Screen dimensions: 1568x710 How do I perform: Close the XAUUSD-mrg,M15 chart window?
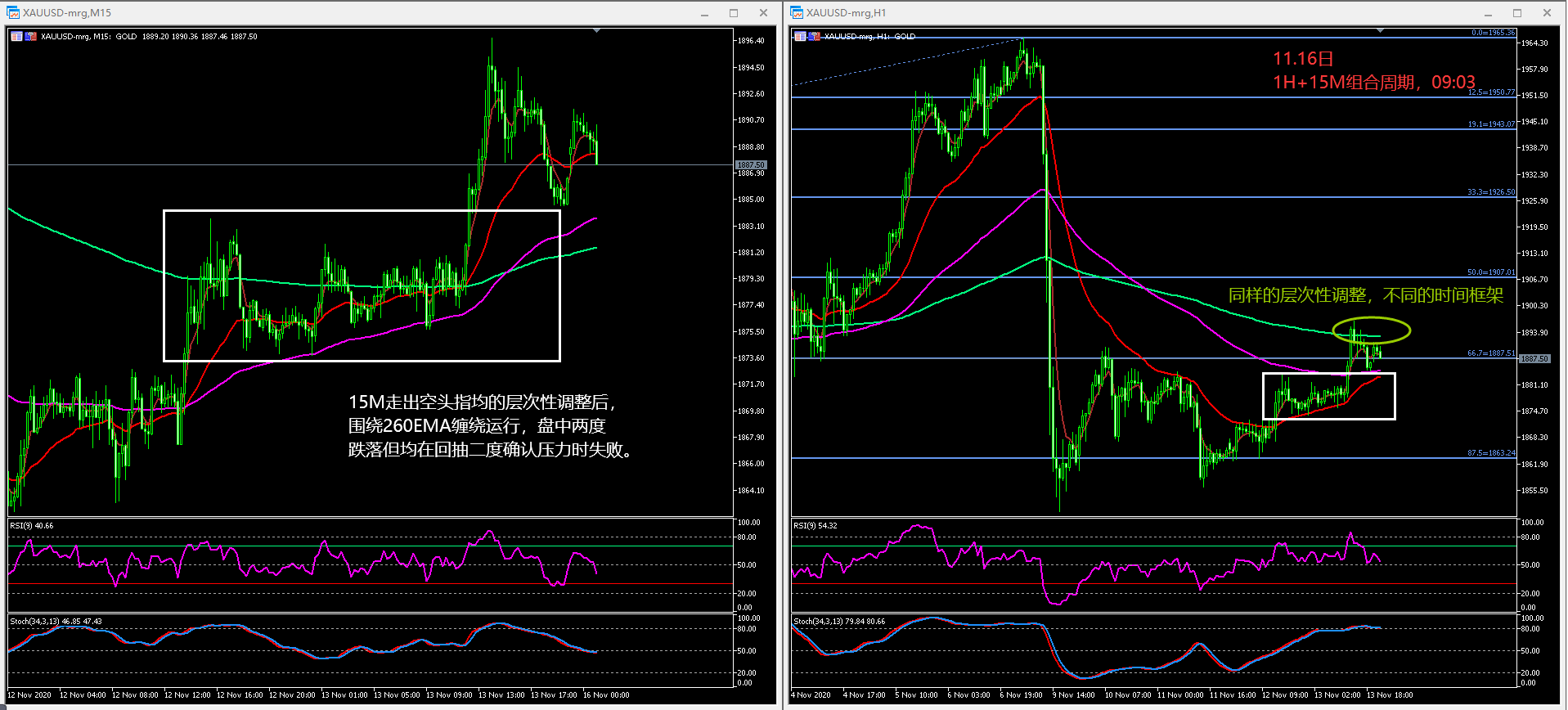(763, 13)
